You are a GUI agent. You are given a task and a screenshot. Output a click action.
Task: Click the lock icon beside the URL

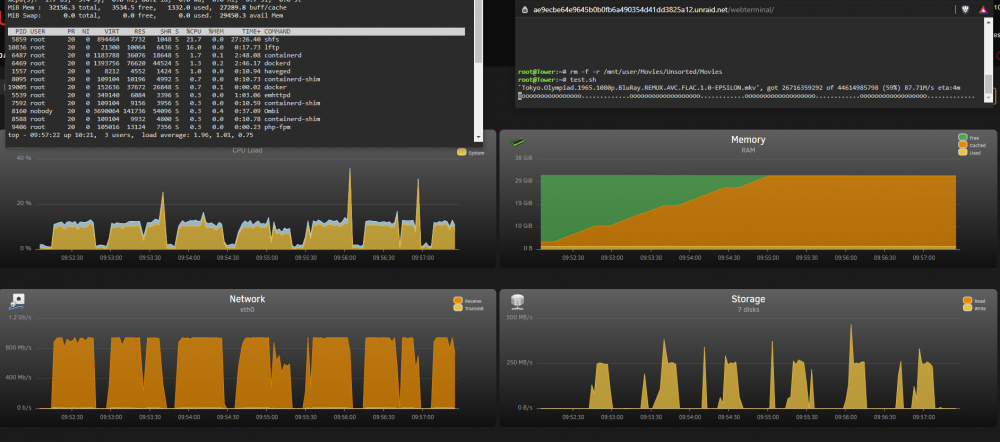click(x=525, y=10)
